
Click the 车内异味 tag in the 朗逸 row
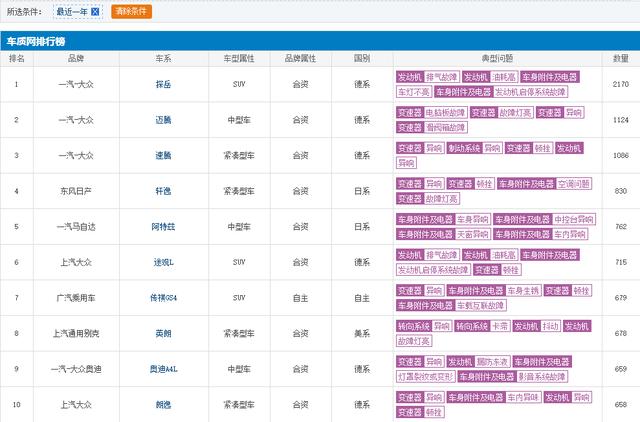[523, 397]
